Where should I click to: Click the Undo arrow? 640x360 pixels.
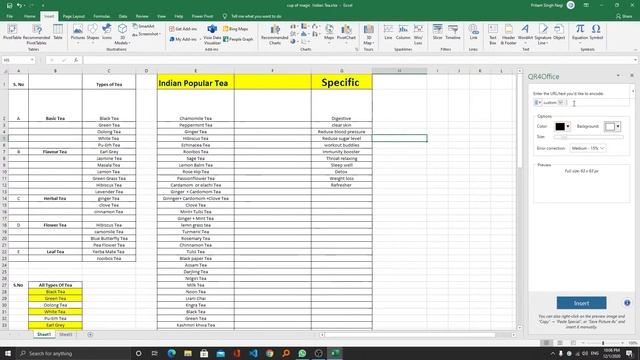click(x=19, y=5)
